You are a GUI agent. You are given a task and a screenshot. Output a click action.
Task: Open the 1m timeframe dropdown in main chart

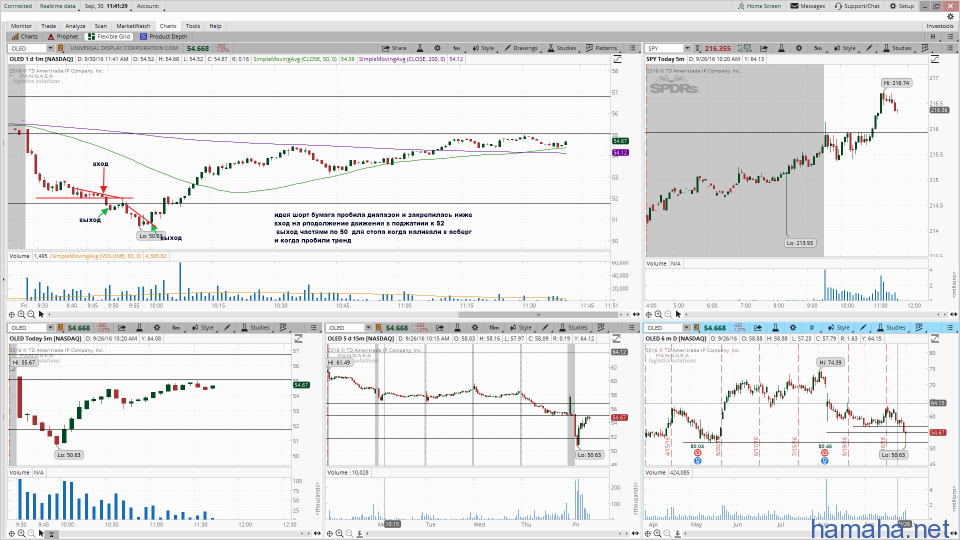(457, 48)
